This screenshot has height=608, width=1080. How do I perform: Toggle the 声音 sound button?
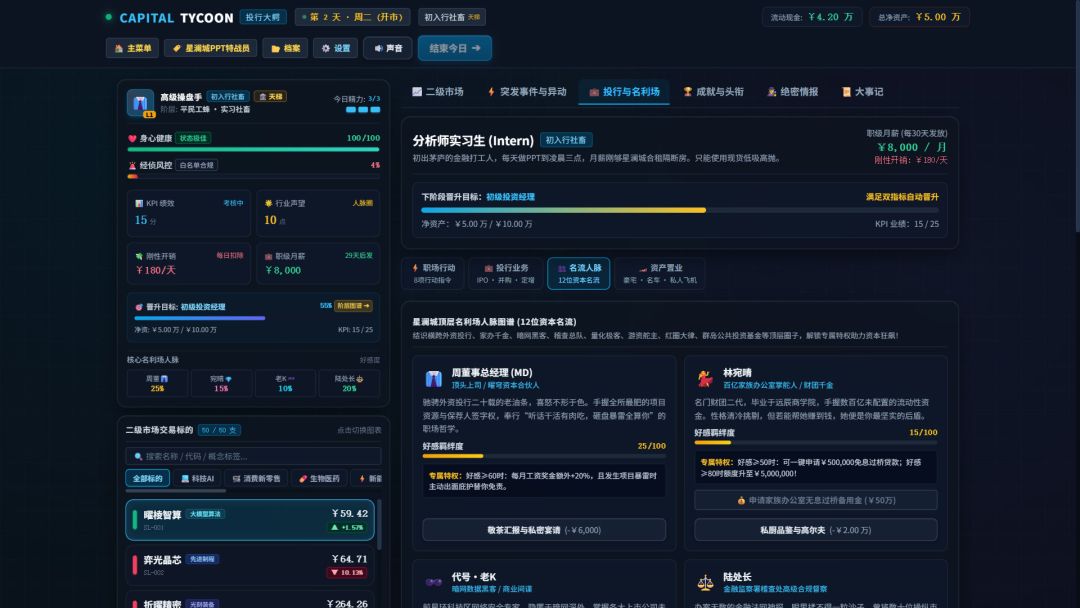pos(388,48)
